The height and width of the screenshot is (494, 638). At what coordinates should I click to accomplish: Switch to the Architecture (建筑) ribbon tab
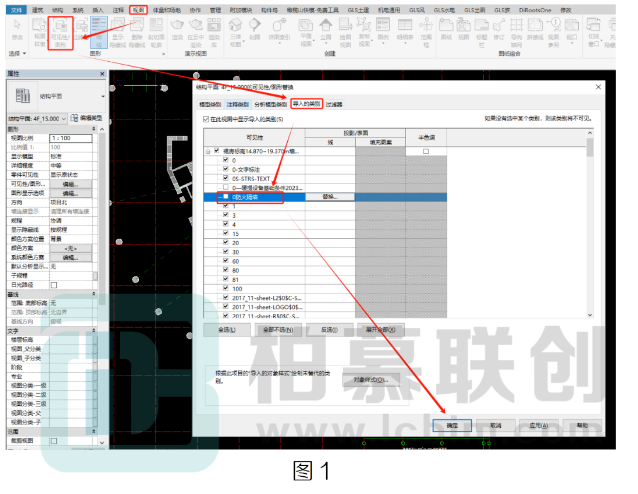(37, 10)
